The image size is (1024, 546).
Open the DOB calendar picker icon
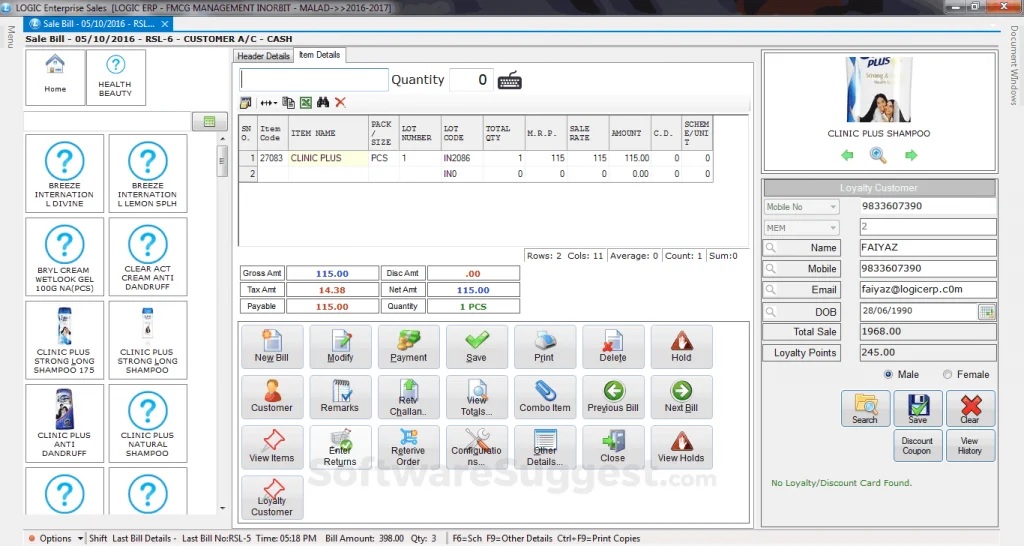click(x=986, y=312)
